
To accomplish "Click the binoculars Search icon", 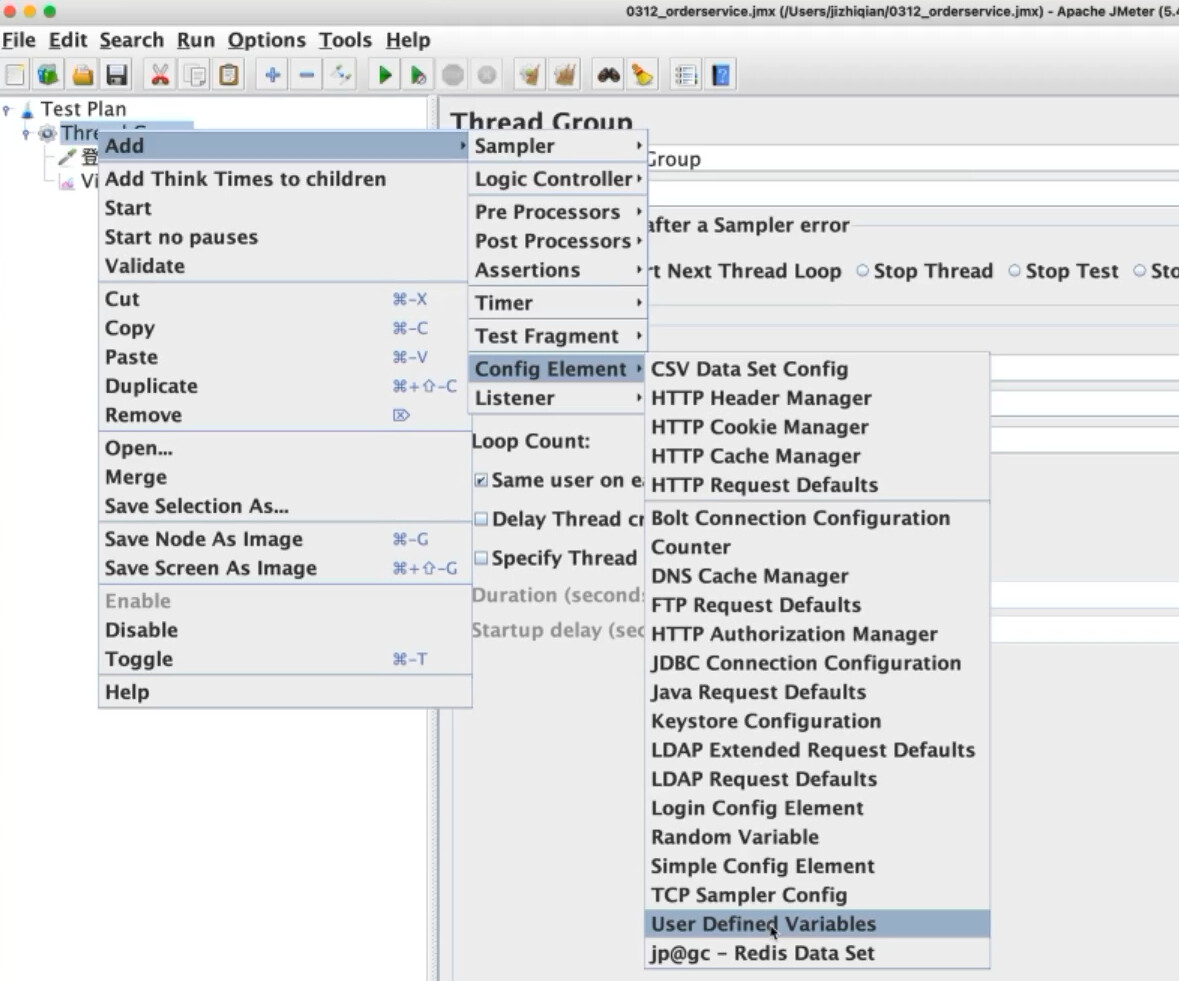I will pos(608,75).
